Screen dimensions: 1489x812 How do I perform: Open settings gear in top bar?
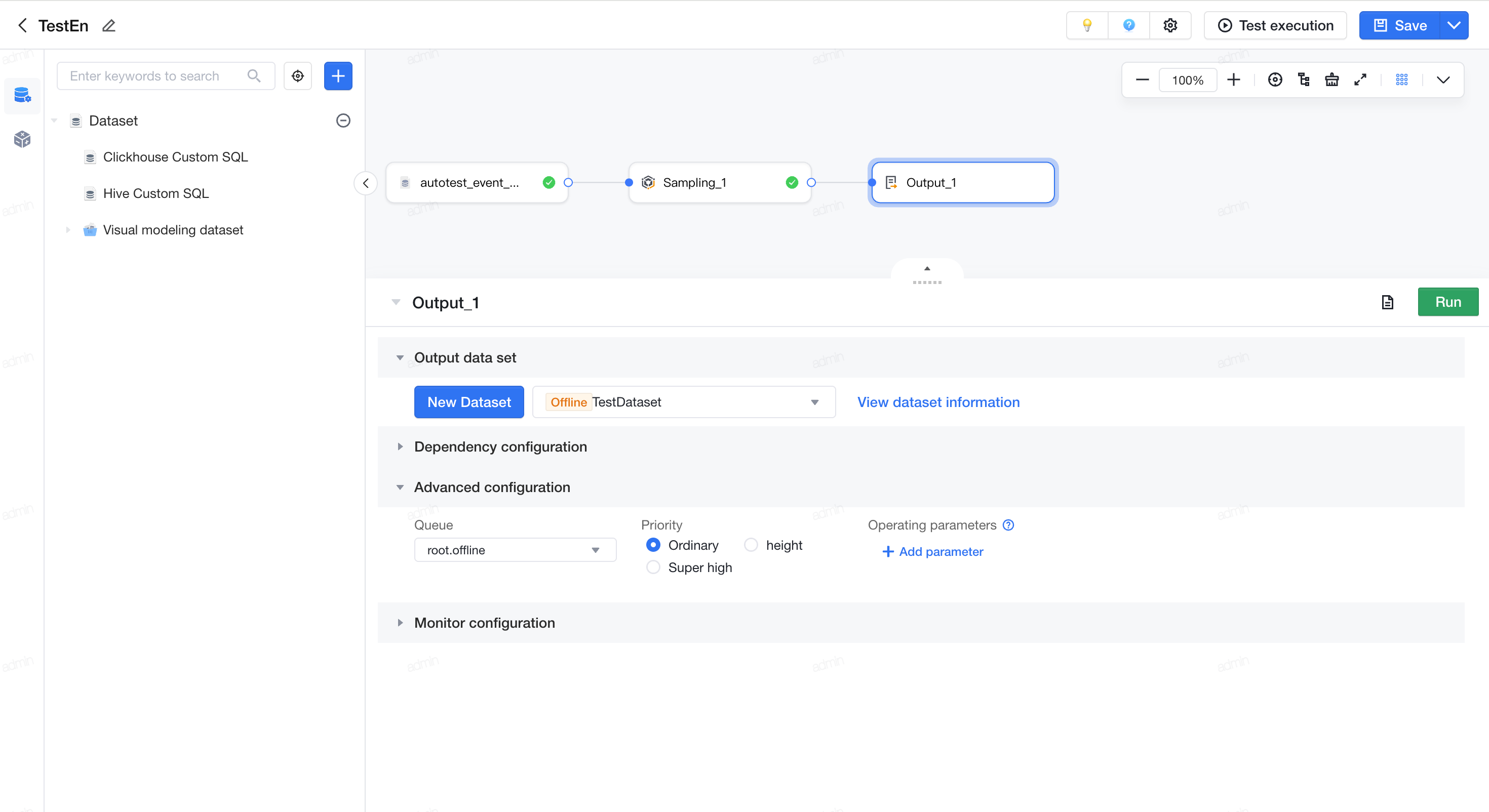pyautogui.click(x=1170, y=25)
